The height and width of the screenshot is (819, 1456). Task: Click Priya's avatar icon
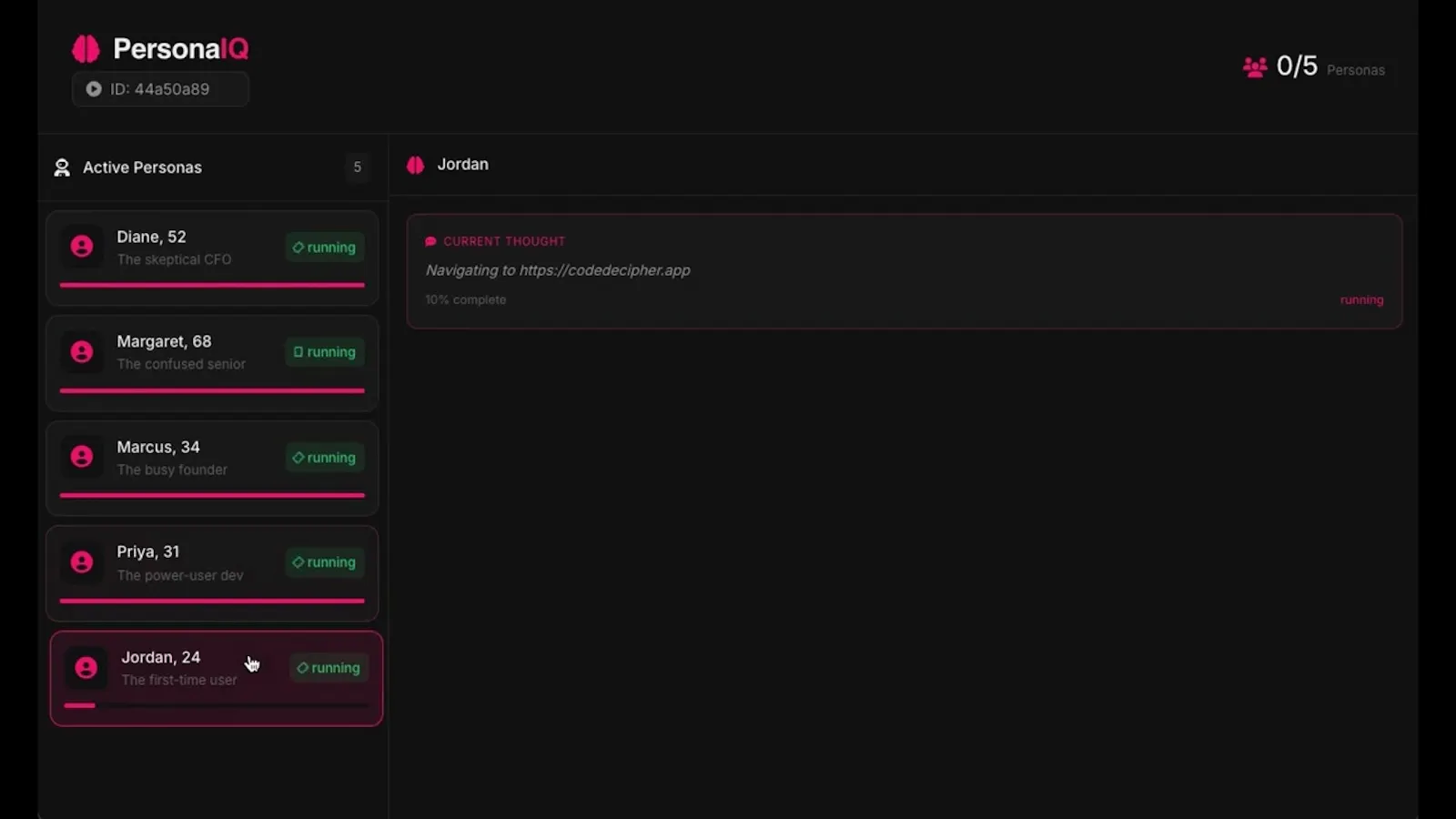(82, 562)
